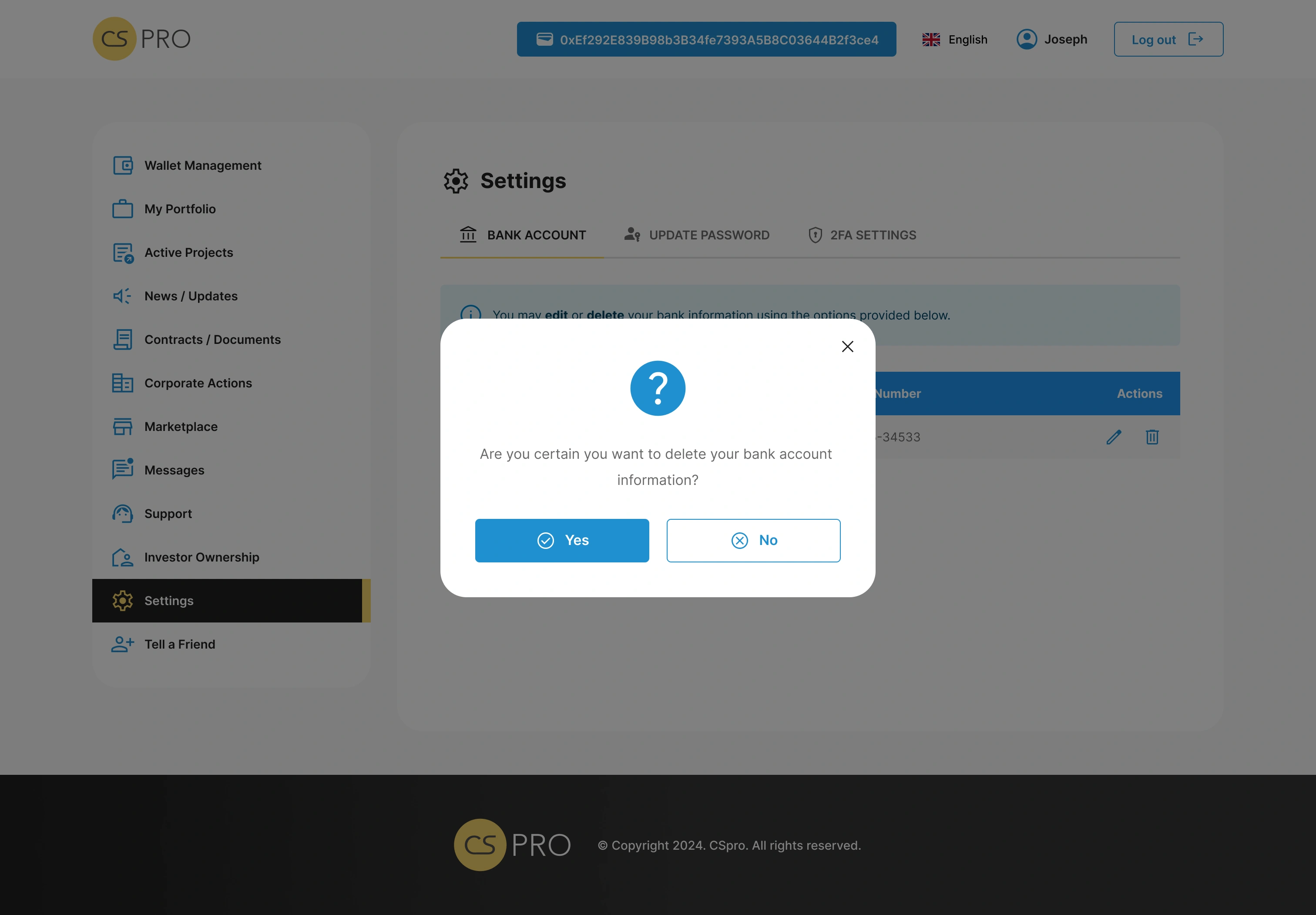Click the Log out button
The image size is (1316, 915).
coord(1168,40)
